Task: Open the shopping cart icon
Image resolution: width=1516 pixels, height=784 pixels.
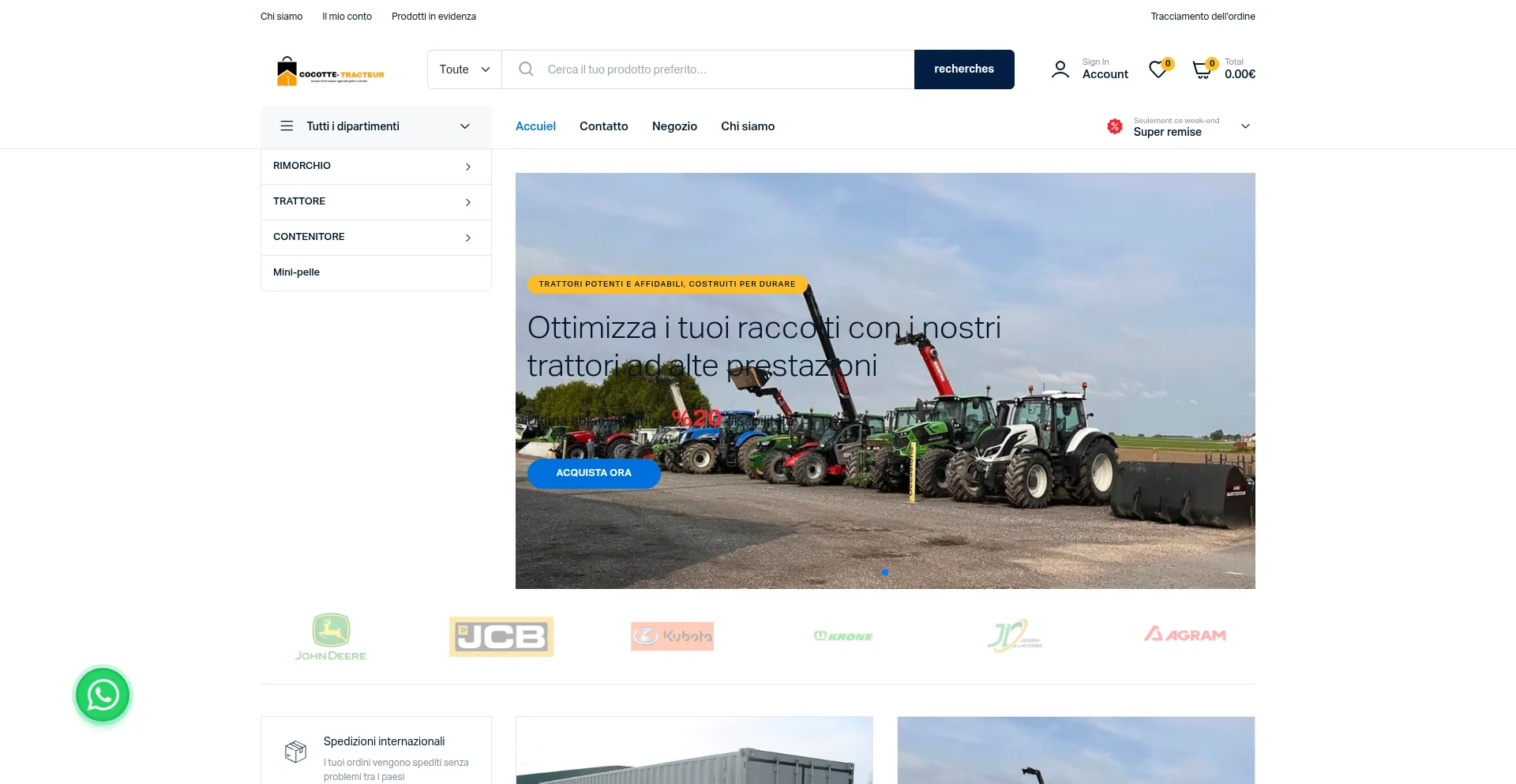Action: click(x=1202, y=70)
